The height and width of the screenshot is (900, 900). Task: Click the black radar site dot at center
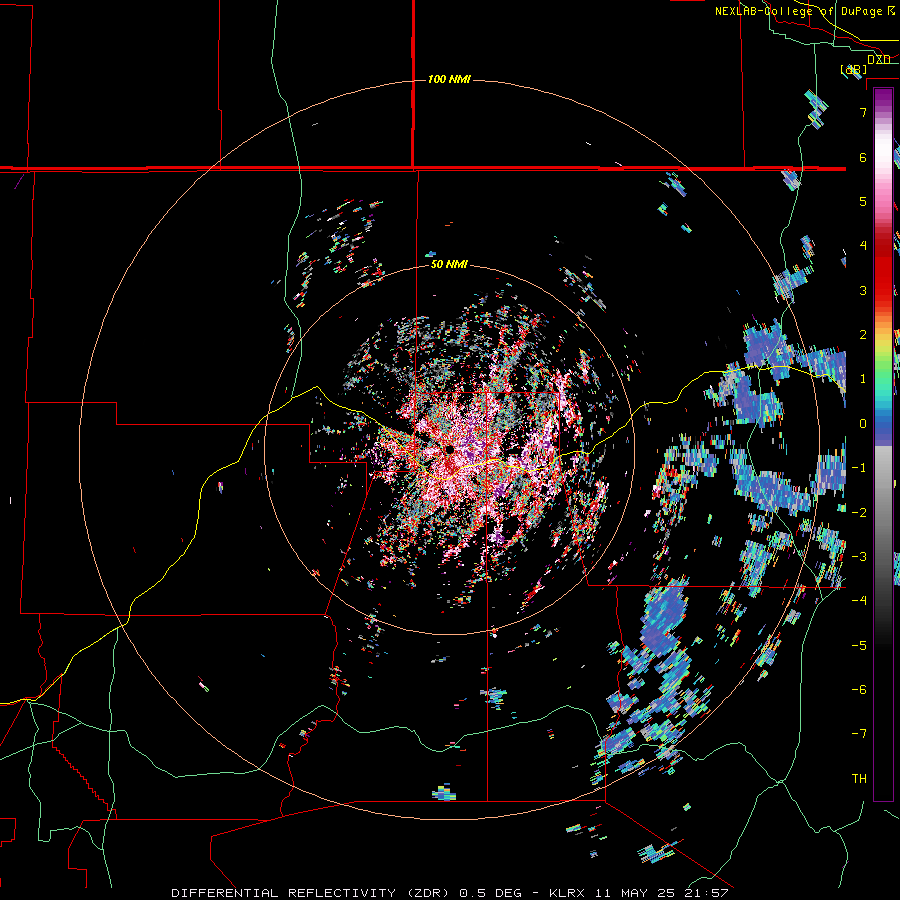point(449,449)
